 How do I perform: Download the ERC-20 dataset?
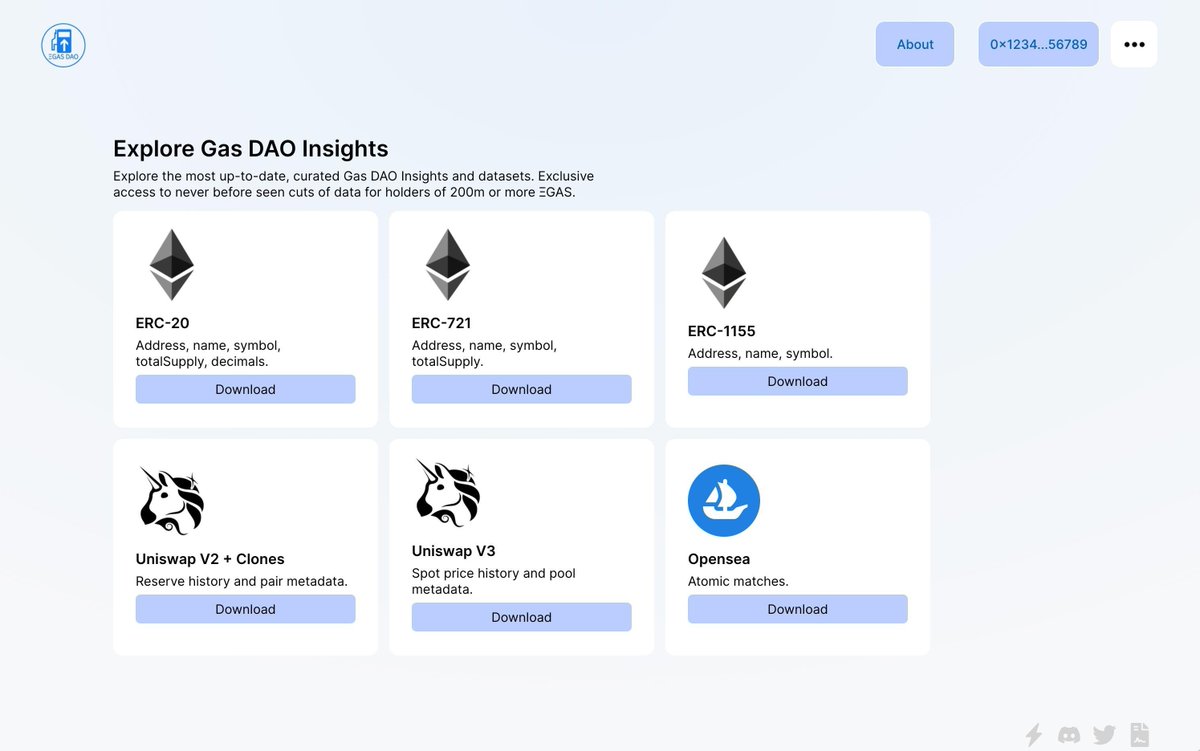tap(245, 389)
